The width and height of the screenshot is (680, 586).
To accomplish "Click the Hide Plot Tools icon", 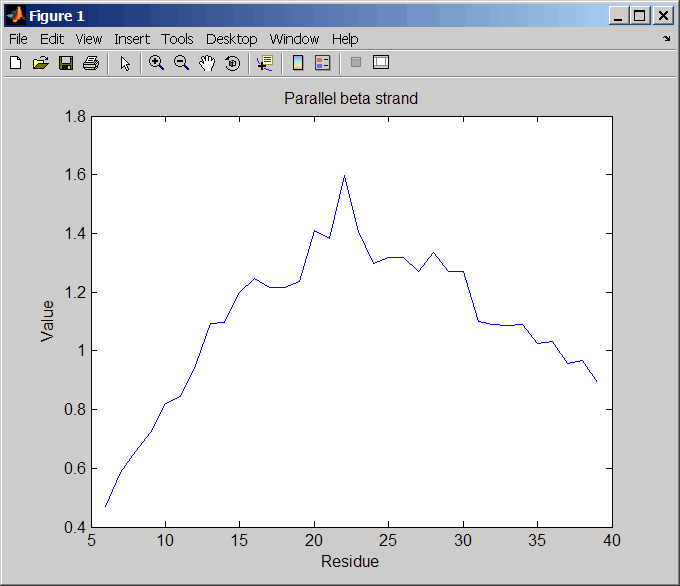I will [356, 62].
